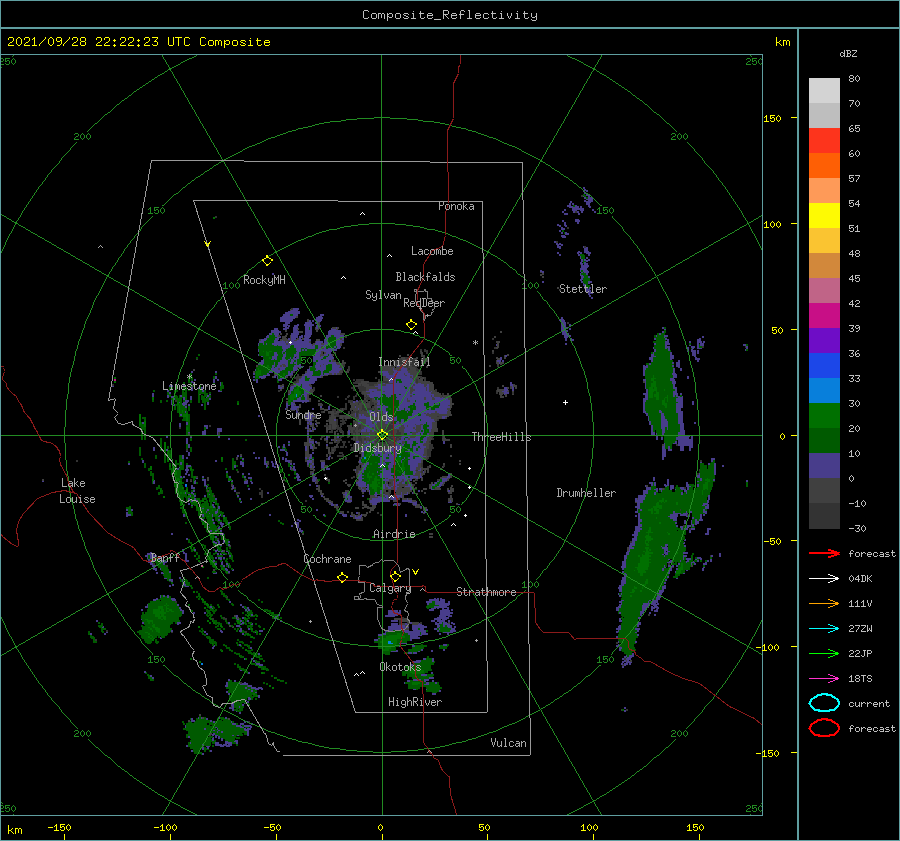900x841 pixels.
Task: Click the yellow radar-center diamond near Didsbury
Action: pos(382,435)
